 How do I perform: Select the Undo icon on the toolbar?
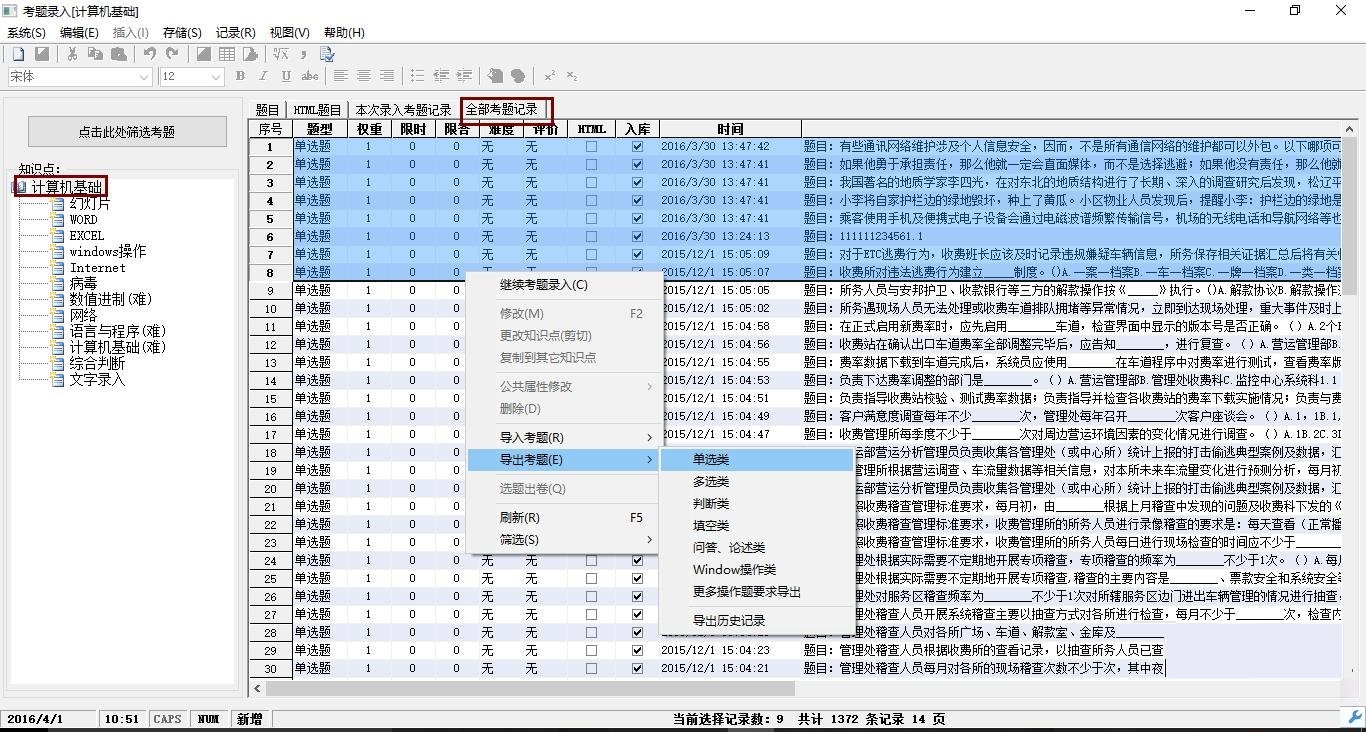tap(149, 54)
